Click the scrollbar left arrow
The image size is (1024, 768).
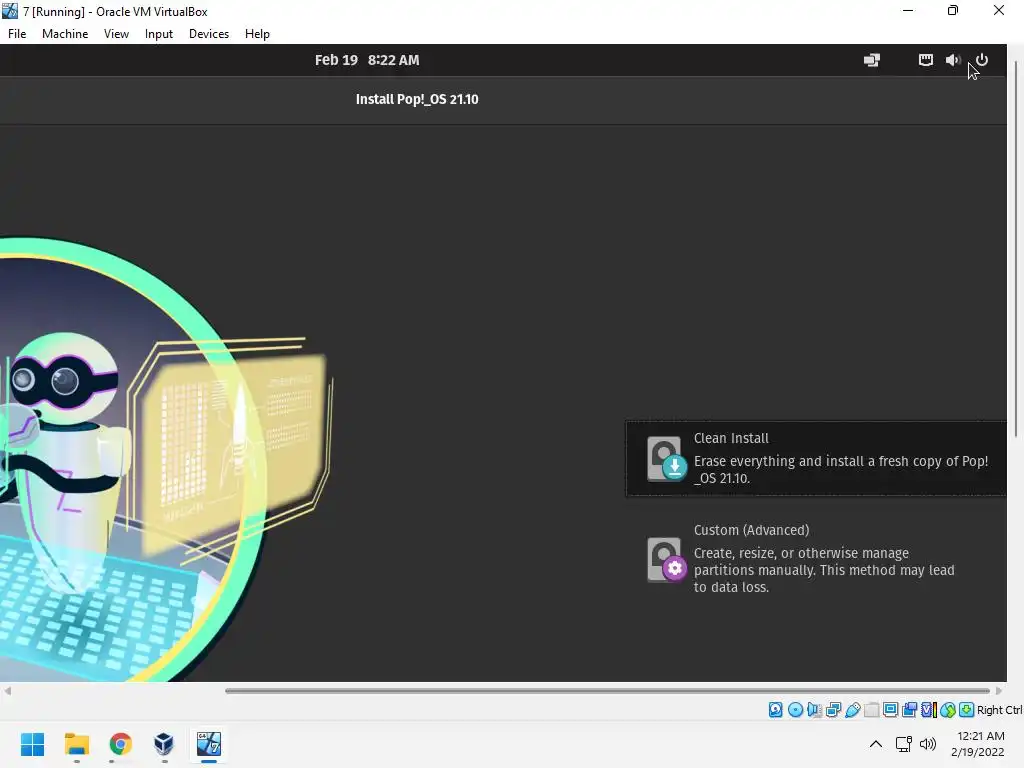click(7, 691)
